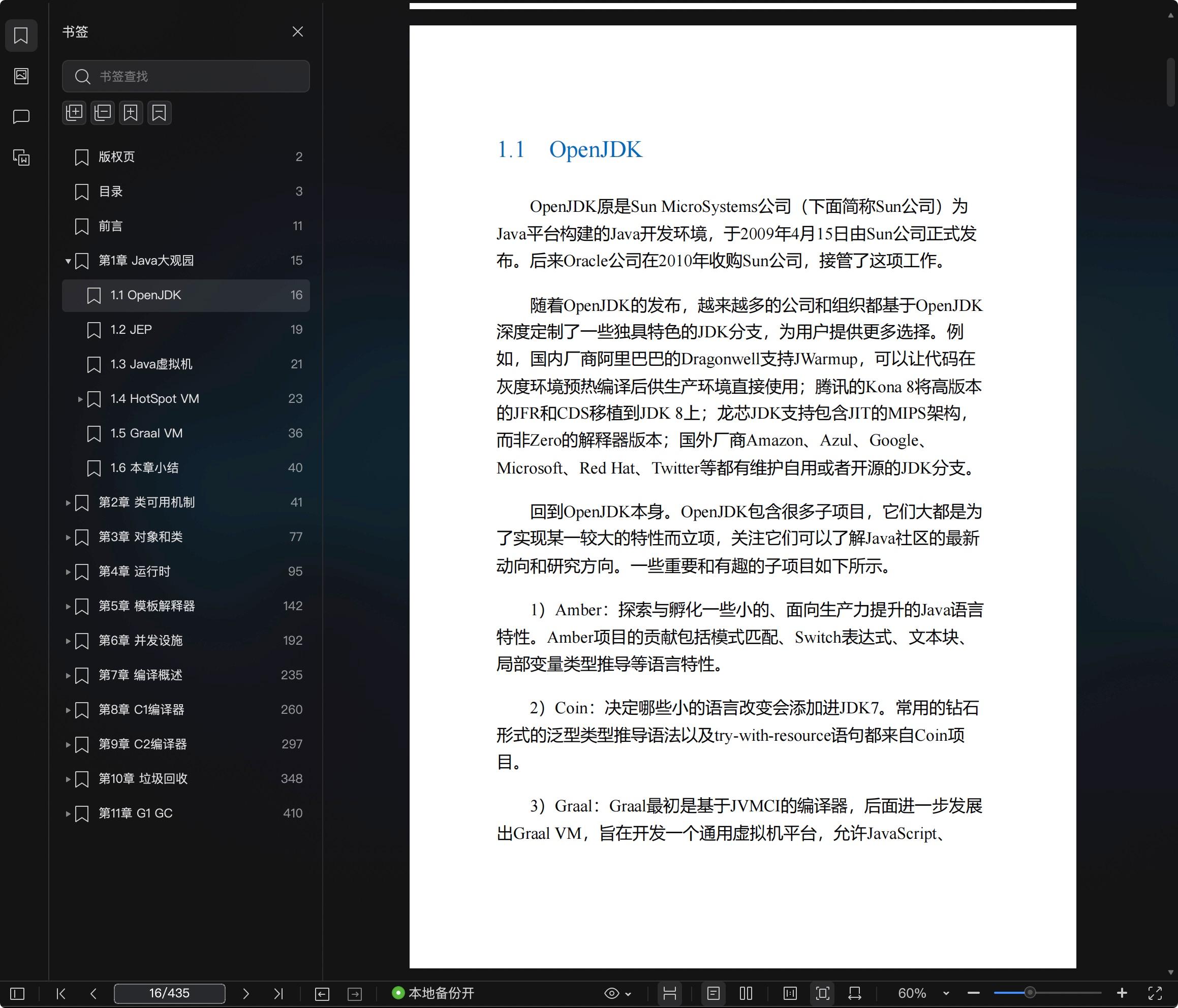Add a new bookmark icon
The width and height of the screenshot is (1178, 1008).
pos(131,113)
